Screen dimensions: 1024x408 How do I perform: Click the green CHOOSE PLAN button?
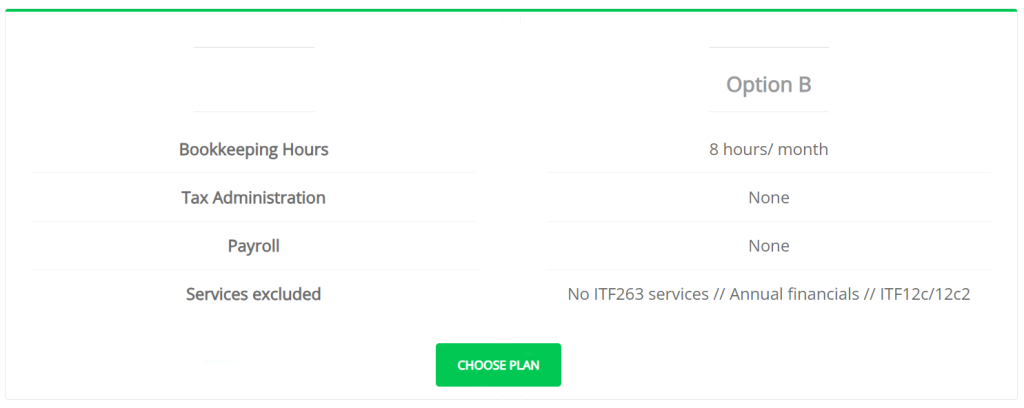pyautogui.click(x=498, y=365)
